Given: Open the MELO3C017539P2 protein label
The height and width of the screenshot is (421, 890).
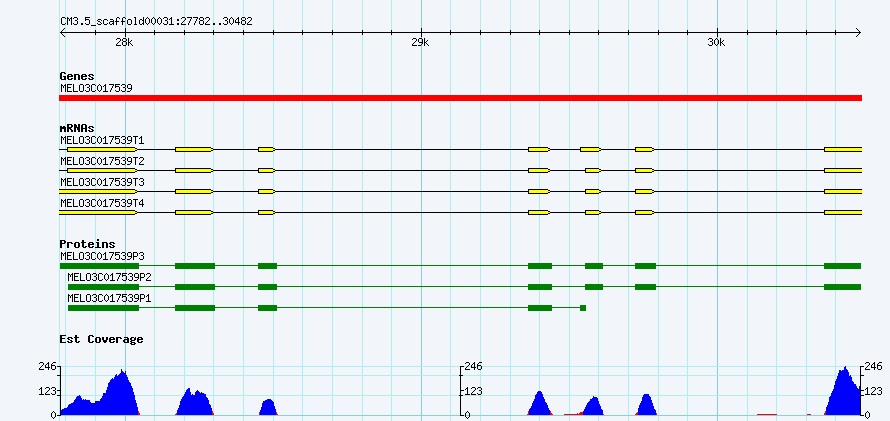Looking at the screenshot, I should tap(110, 277).
